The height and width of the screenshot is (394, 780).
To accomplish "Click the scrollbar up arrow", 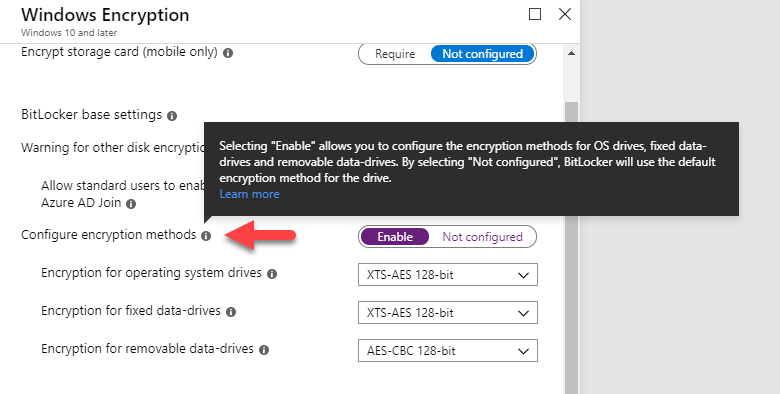I will (x=571, y=53).
